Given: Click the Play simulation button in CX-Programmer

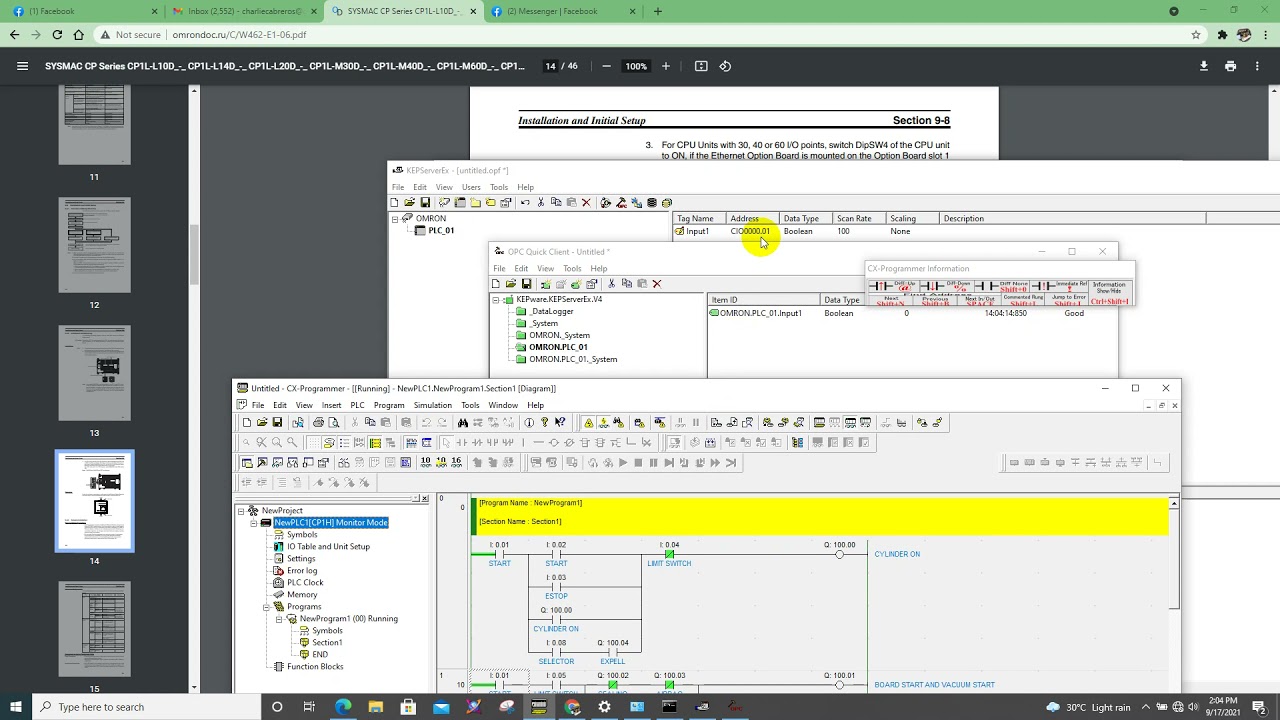Looking at the screenshot, I should point(622,463).
